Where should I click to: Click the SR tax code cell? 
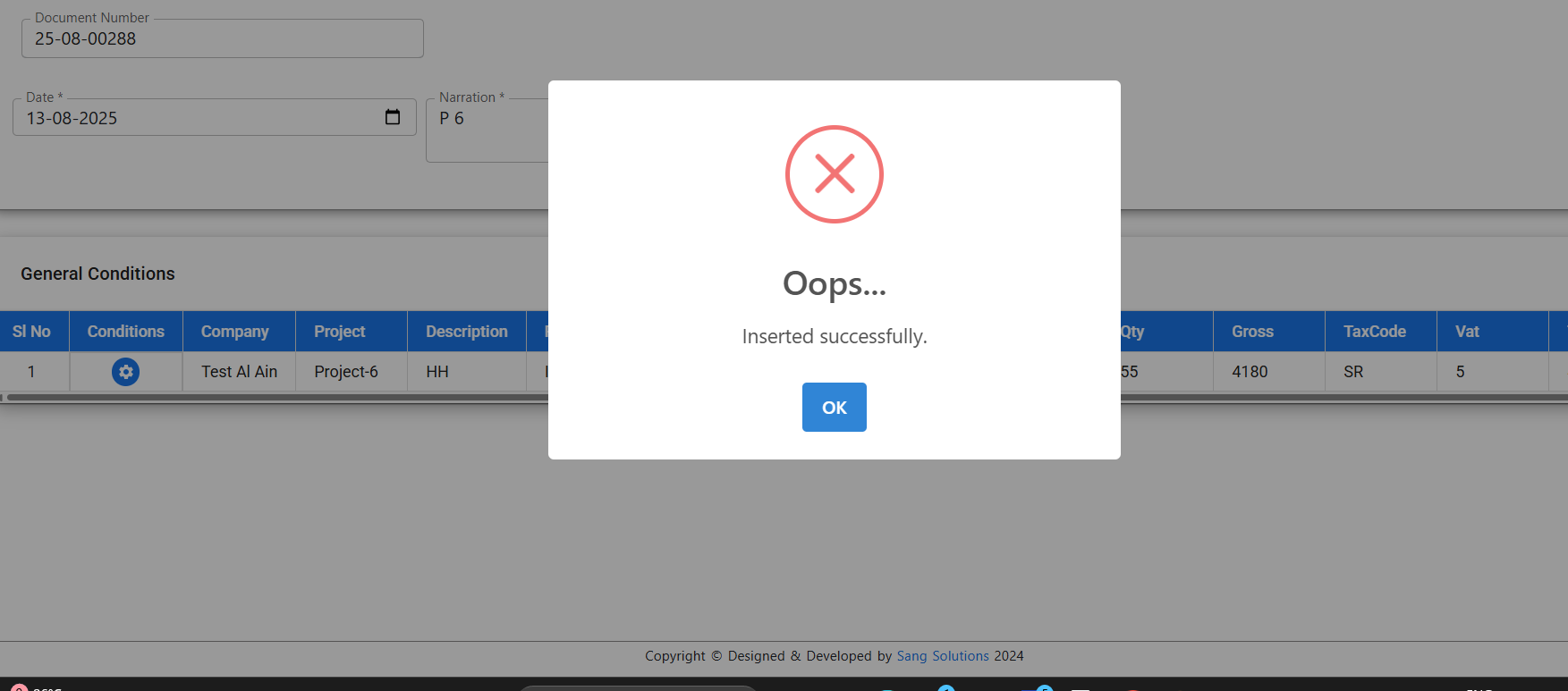1353,372
